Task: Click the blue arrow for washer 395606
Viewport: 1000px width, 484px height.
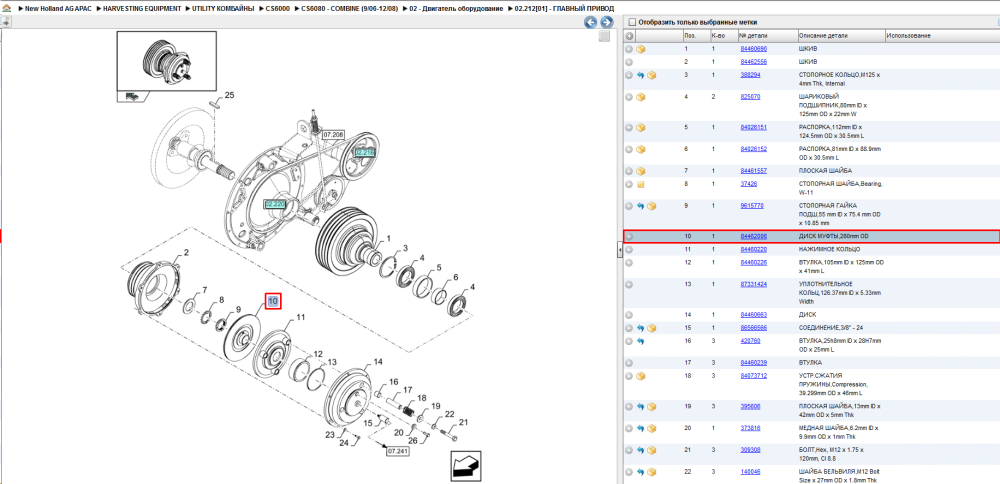Action: (641, 406)
